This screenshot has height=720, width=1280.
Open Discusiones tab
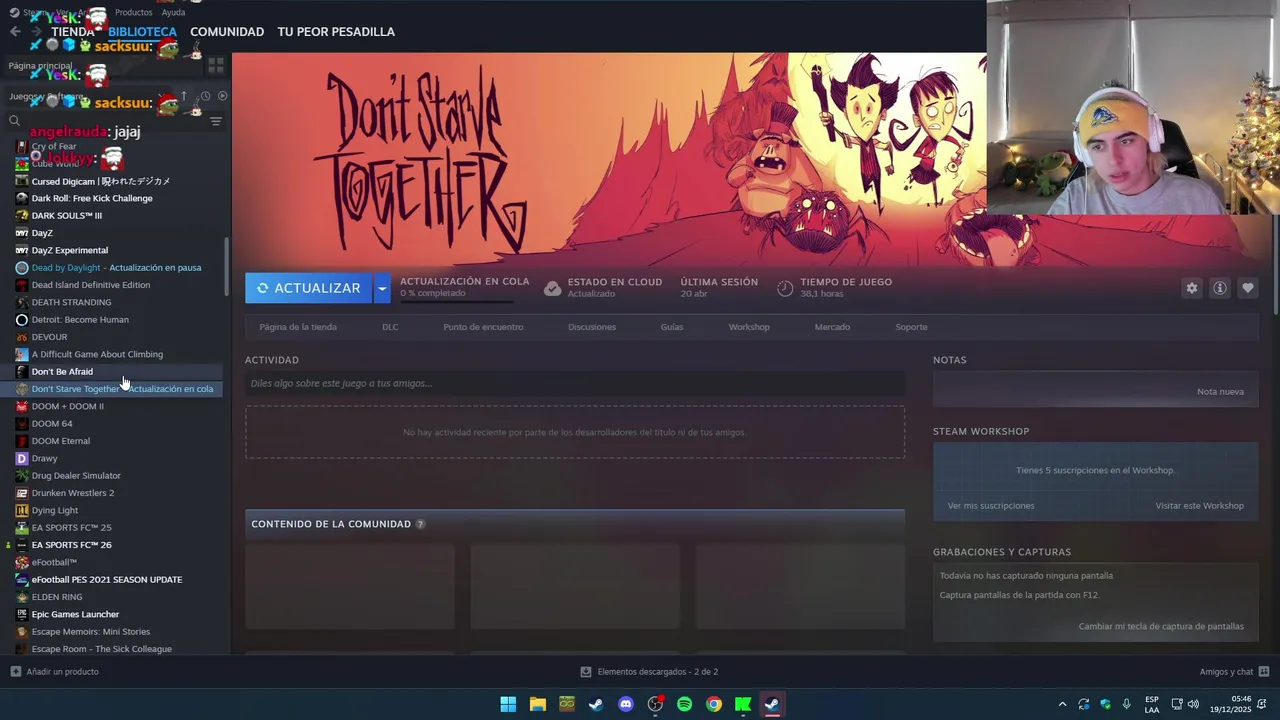click(592, 327)
